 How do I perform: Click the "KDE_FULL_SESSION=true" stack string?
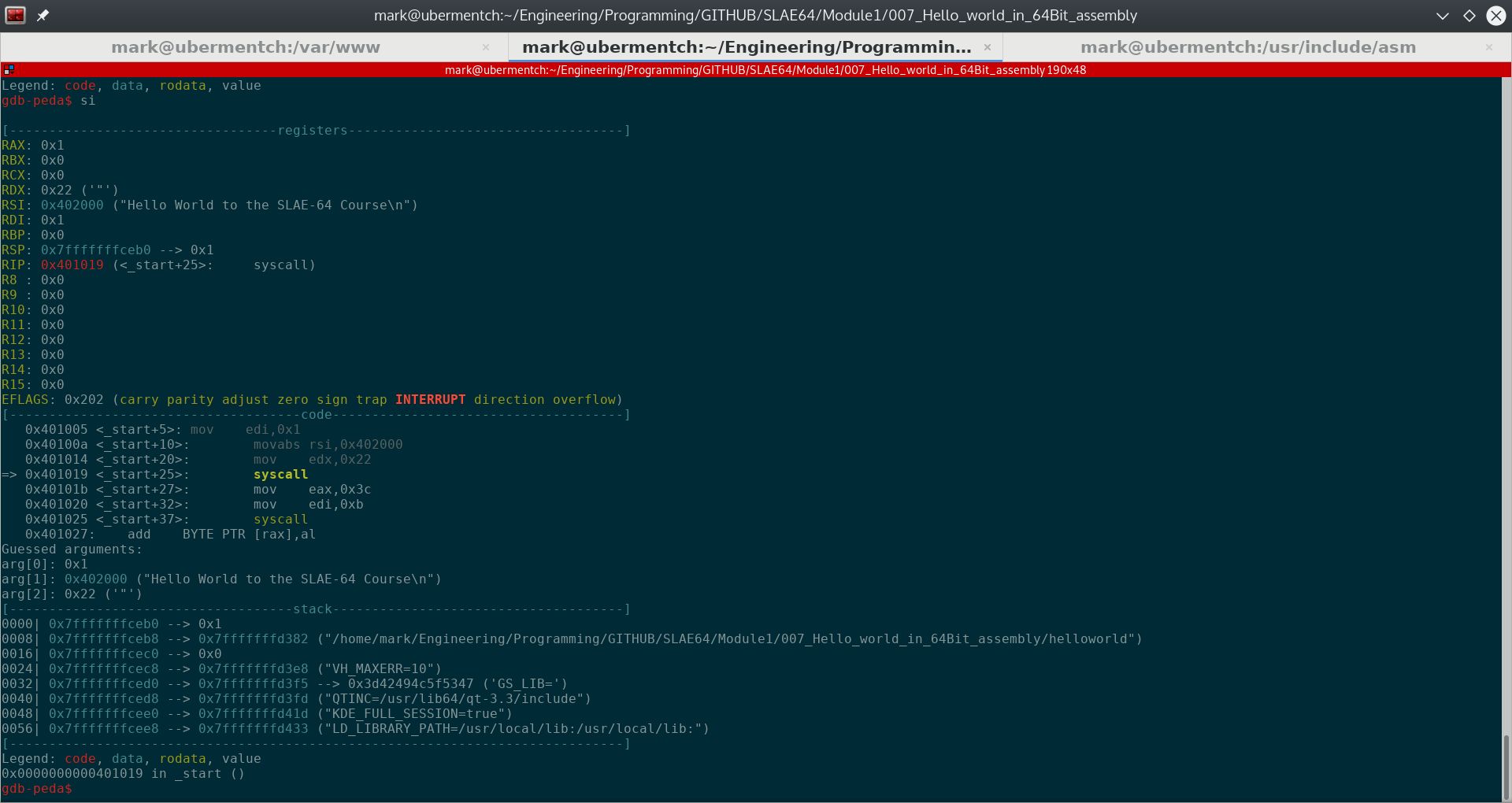coord(415,714)
